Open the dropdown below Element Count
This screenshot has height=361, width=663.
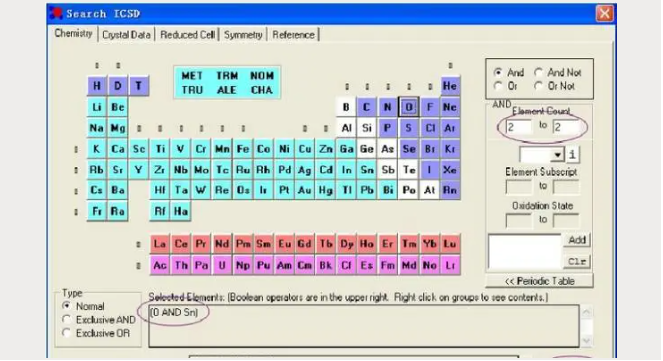[x=541, y=155]
